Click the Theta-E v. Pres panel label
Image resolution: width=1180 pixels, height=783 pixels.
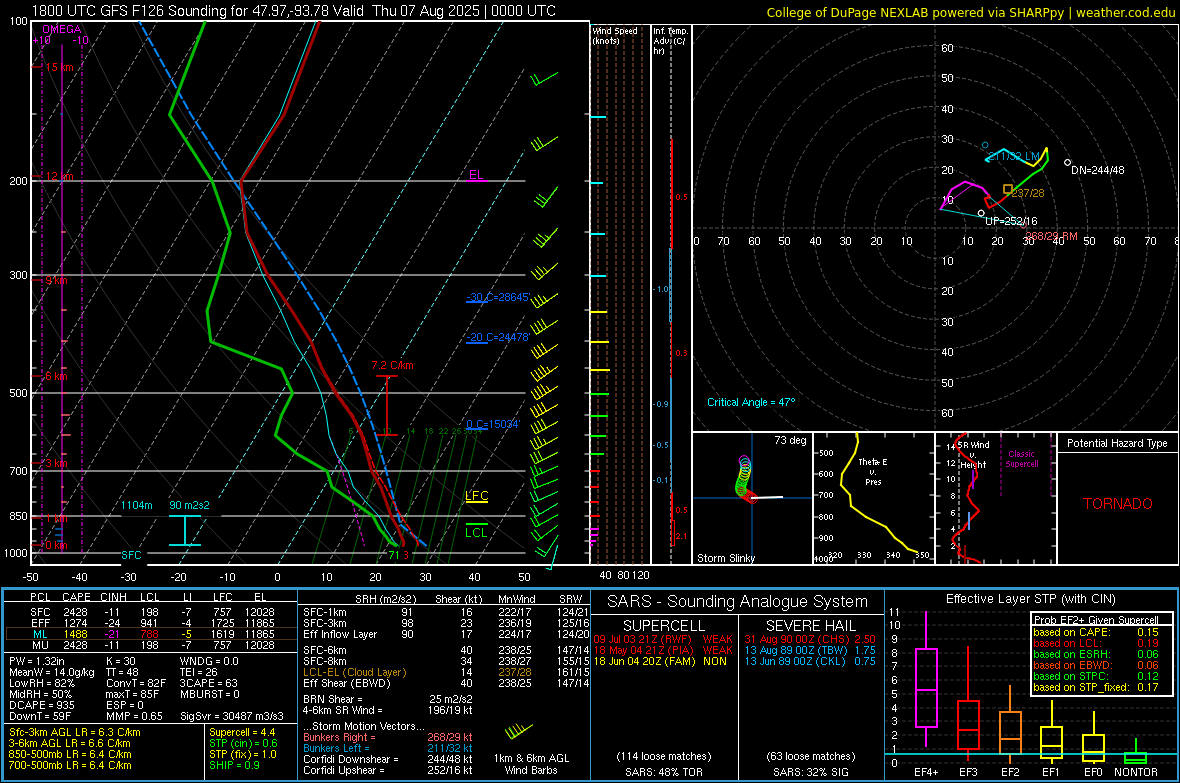pyautogui.click(x=872, y=472)
